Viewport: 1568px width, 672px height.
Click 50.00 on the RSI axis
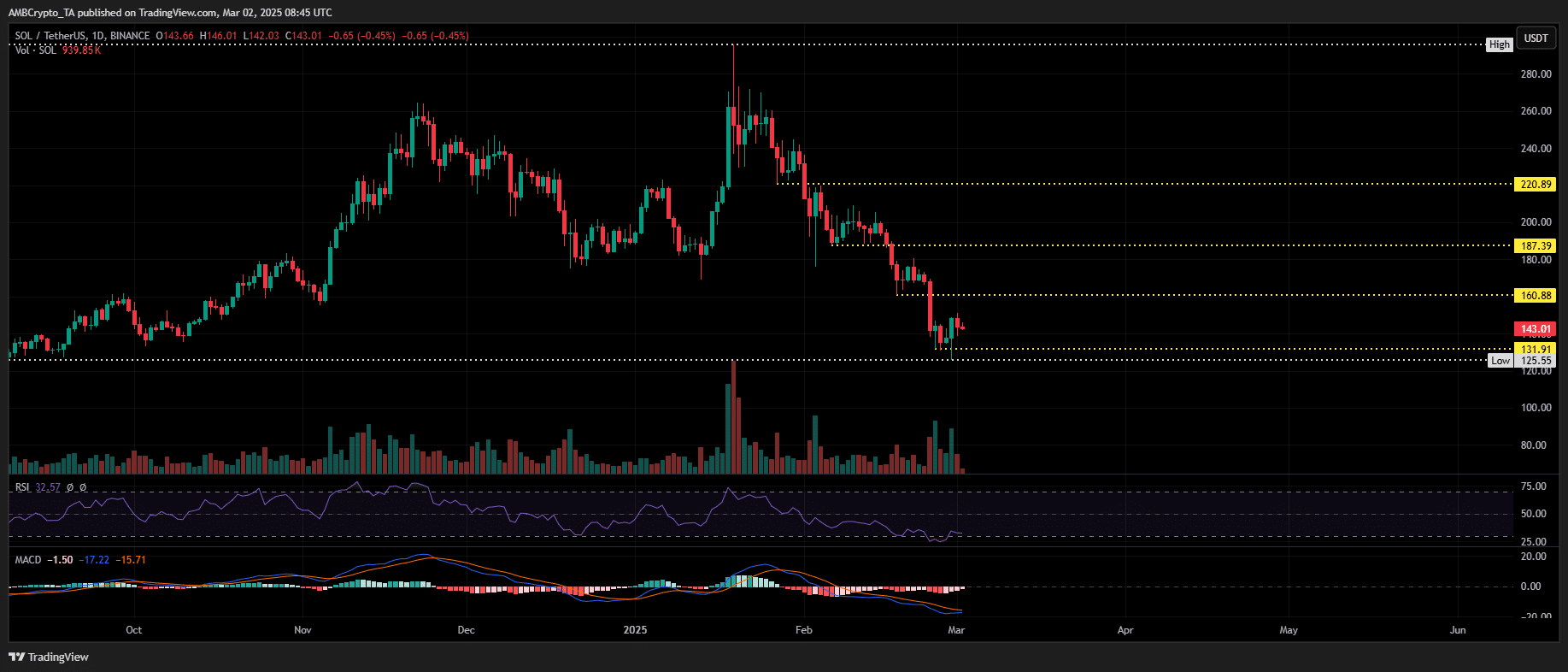click(1534, 514)
